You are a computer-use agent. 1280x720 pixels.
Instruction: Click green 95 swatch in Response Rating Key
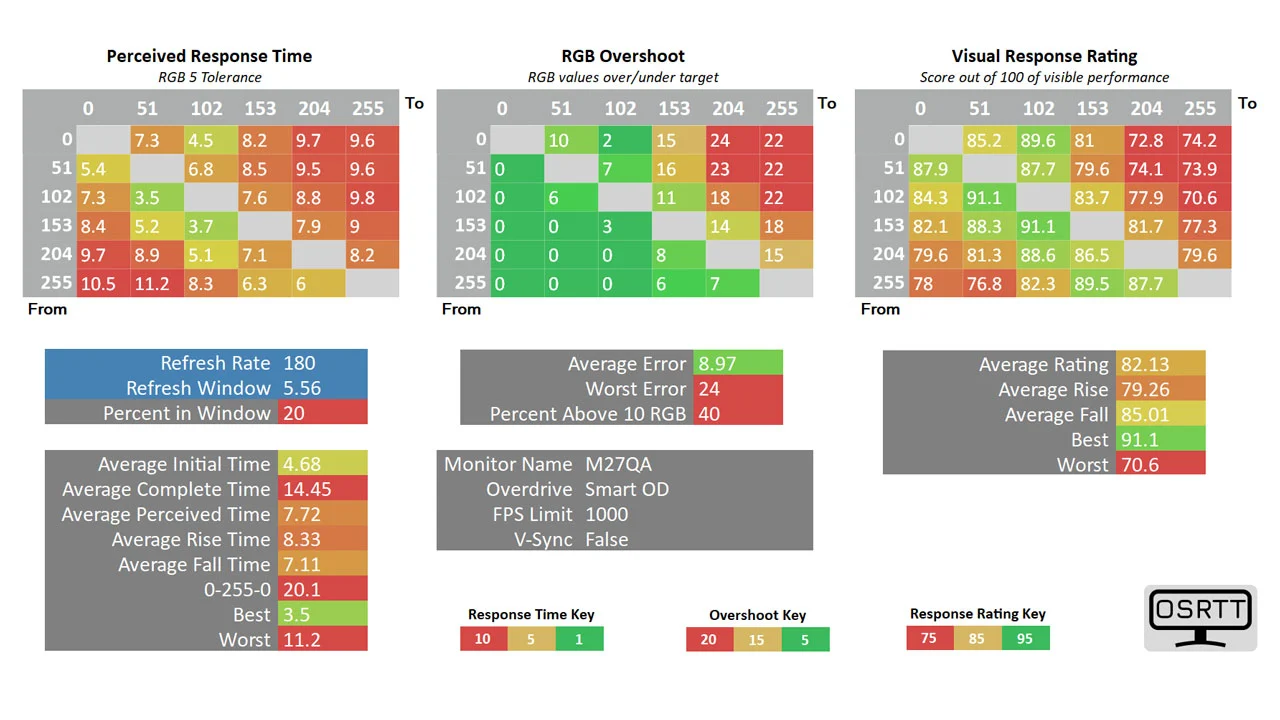point(1024,638)
